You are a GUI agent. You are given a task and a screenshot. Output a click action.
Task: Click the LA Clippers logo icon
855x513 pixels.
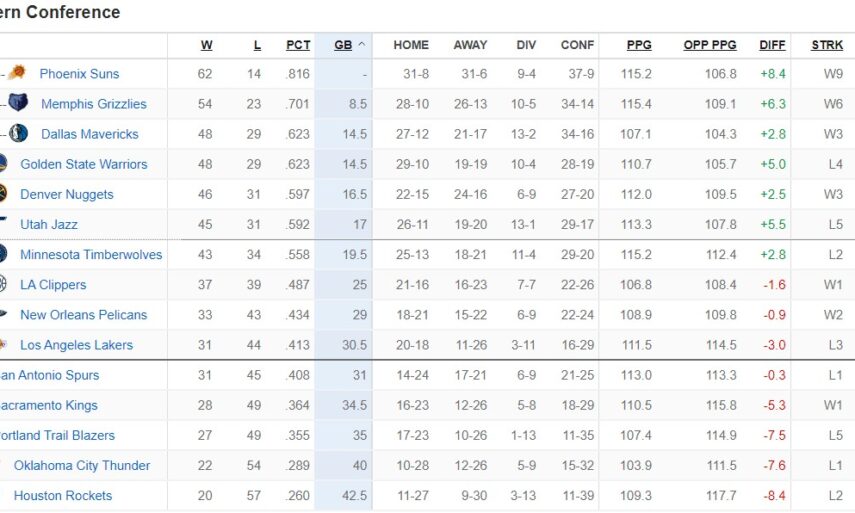click(3, 284)
